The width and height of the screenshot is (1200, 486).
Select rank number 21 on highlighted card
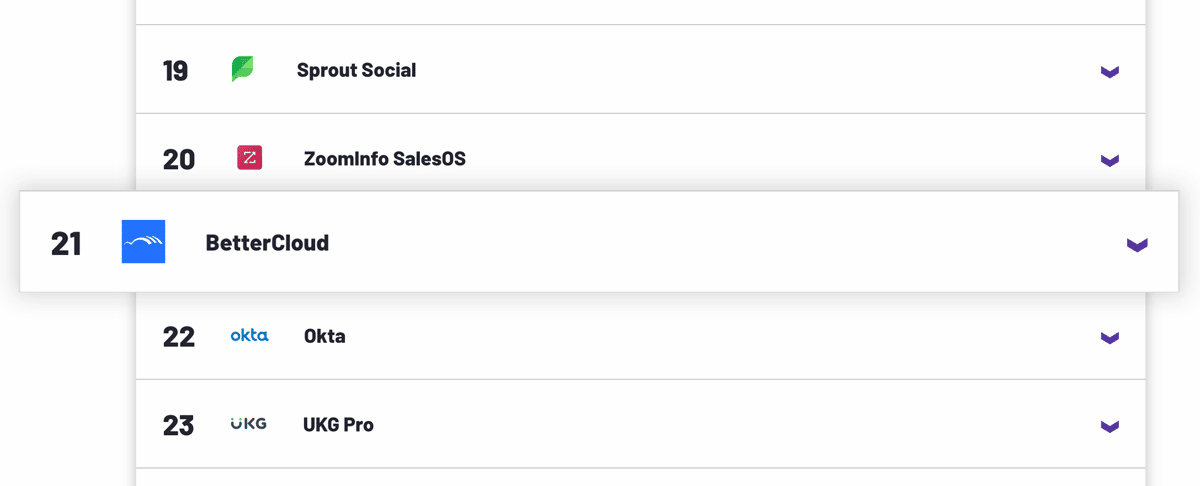pyautogui.click(x=66, y=243)
